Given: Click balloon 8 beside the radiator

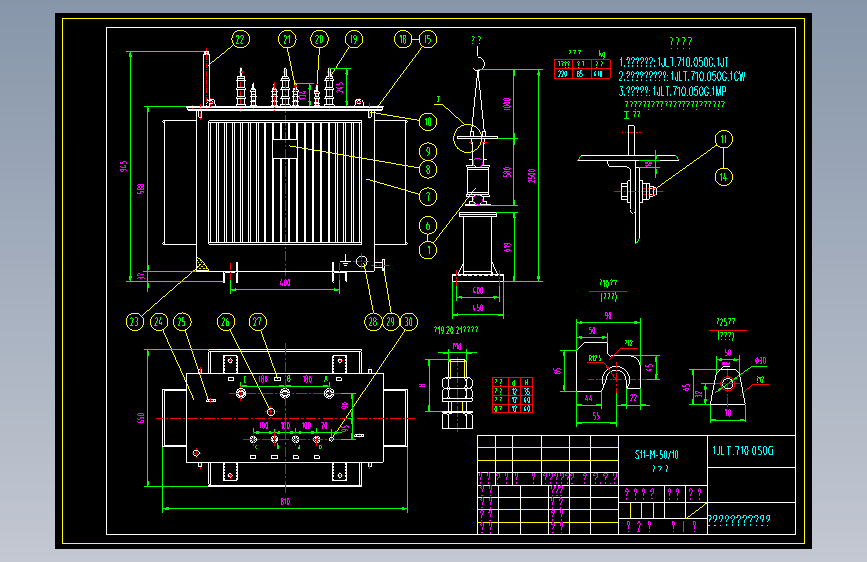Looking at the screenshot, I should pyautogui.click(x=427, y=170).
